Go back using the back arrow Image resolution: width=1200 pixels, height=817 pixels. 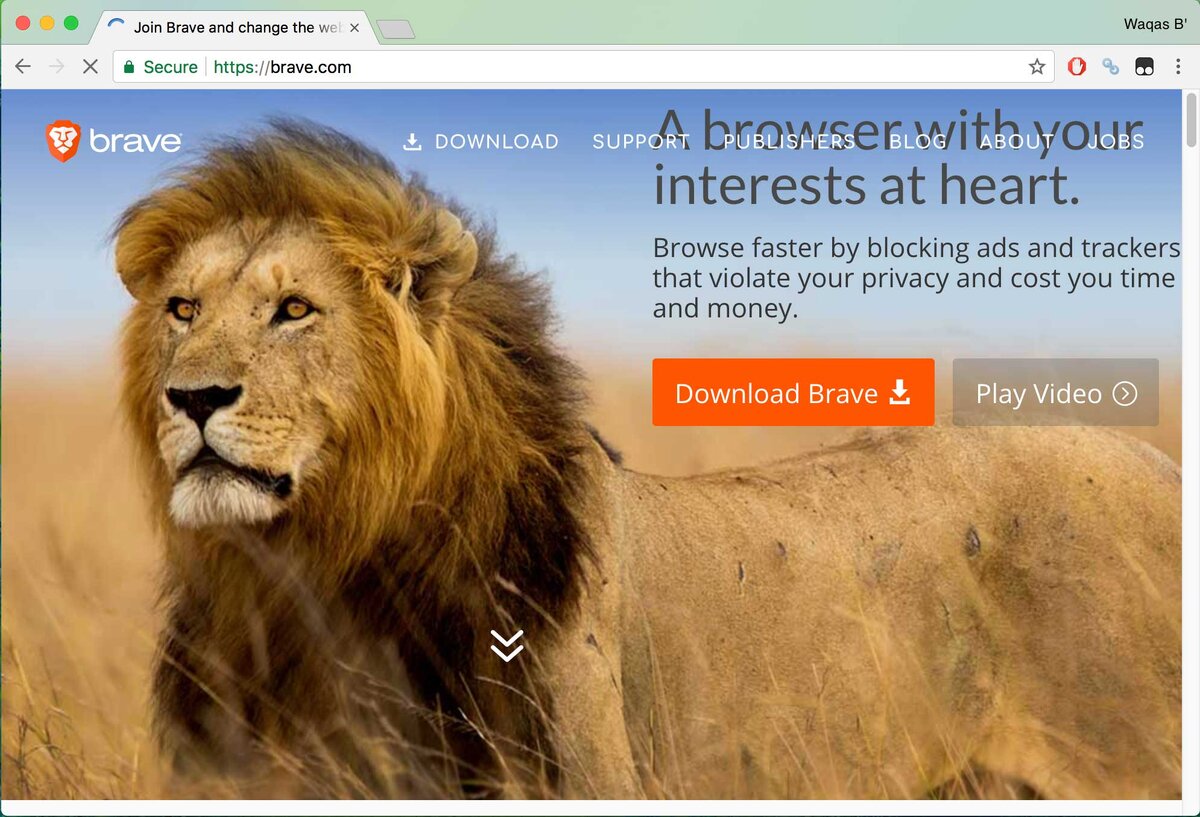(23, 67)
